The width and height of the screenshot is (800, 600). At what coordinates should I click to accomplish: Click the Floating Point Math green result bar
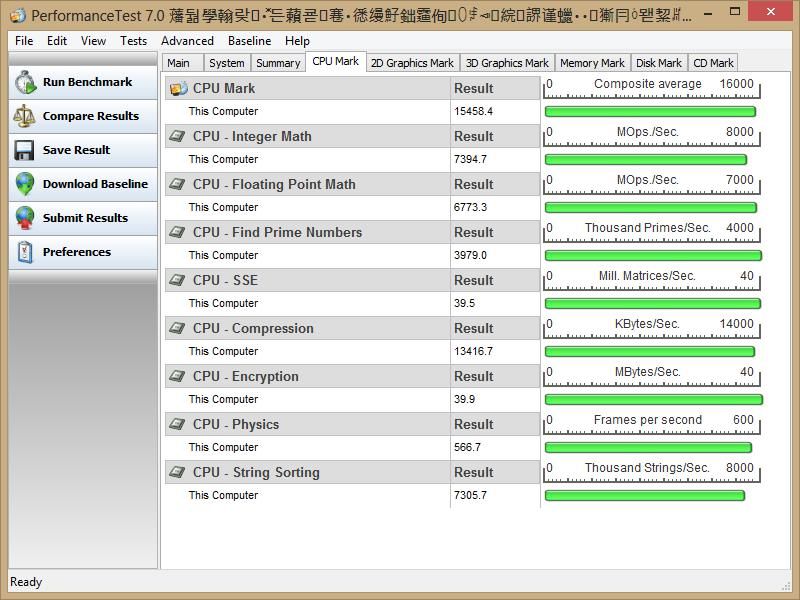[651, 208]
